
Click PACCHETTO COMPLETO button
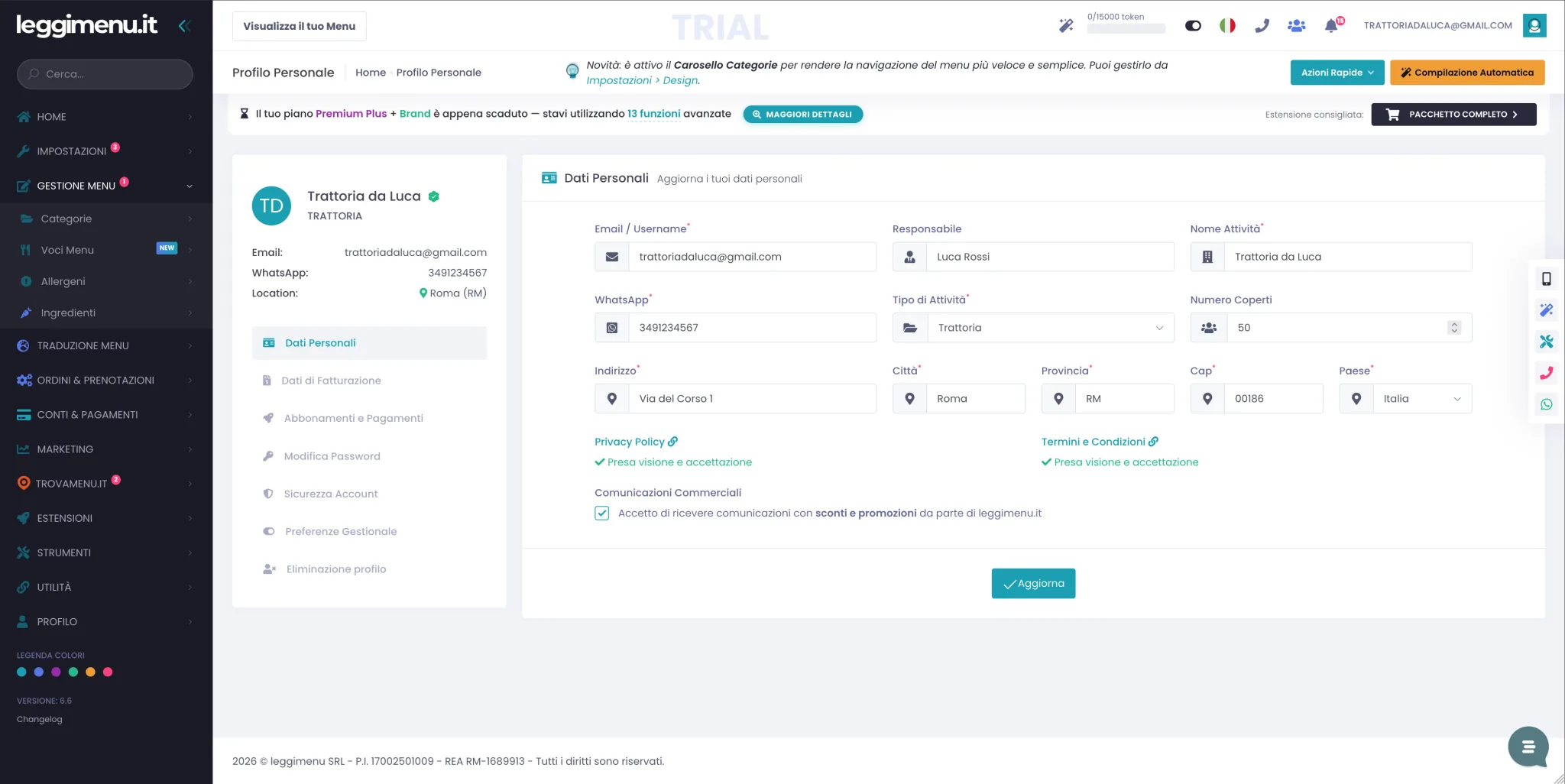[x=1453, y=115]
